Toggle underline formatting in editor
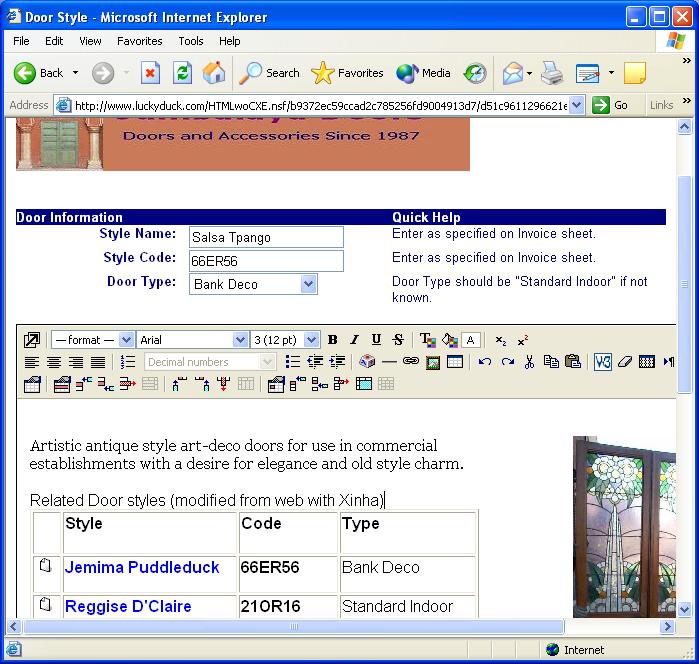This screenshot has width=699, height=664. tap(376, 340)
